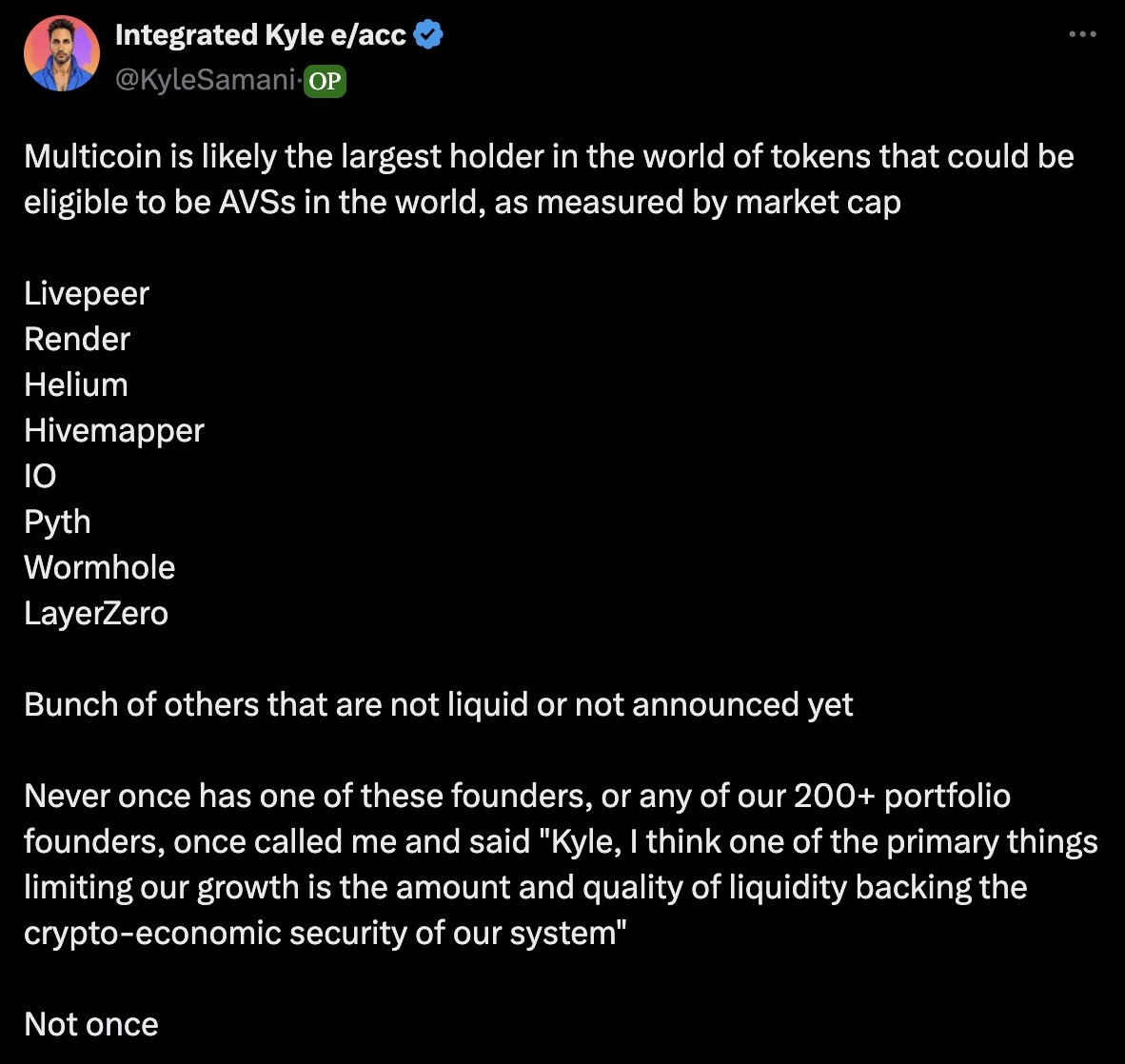Open the three-dot more options menu
1125x1064 pixels.
(1082, 35)
